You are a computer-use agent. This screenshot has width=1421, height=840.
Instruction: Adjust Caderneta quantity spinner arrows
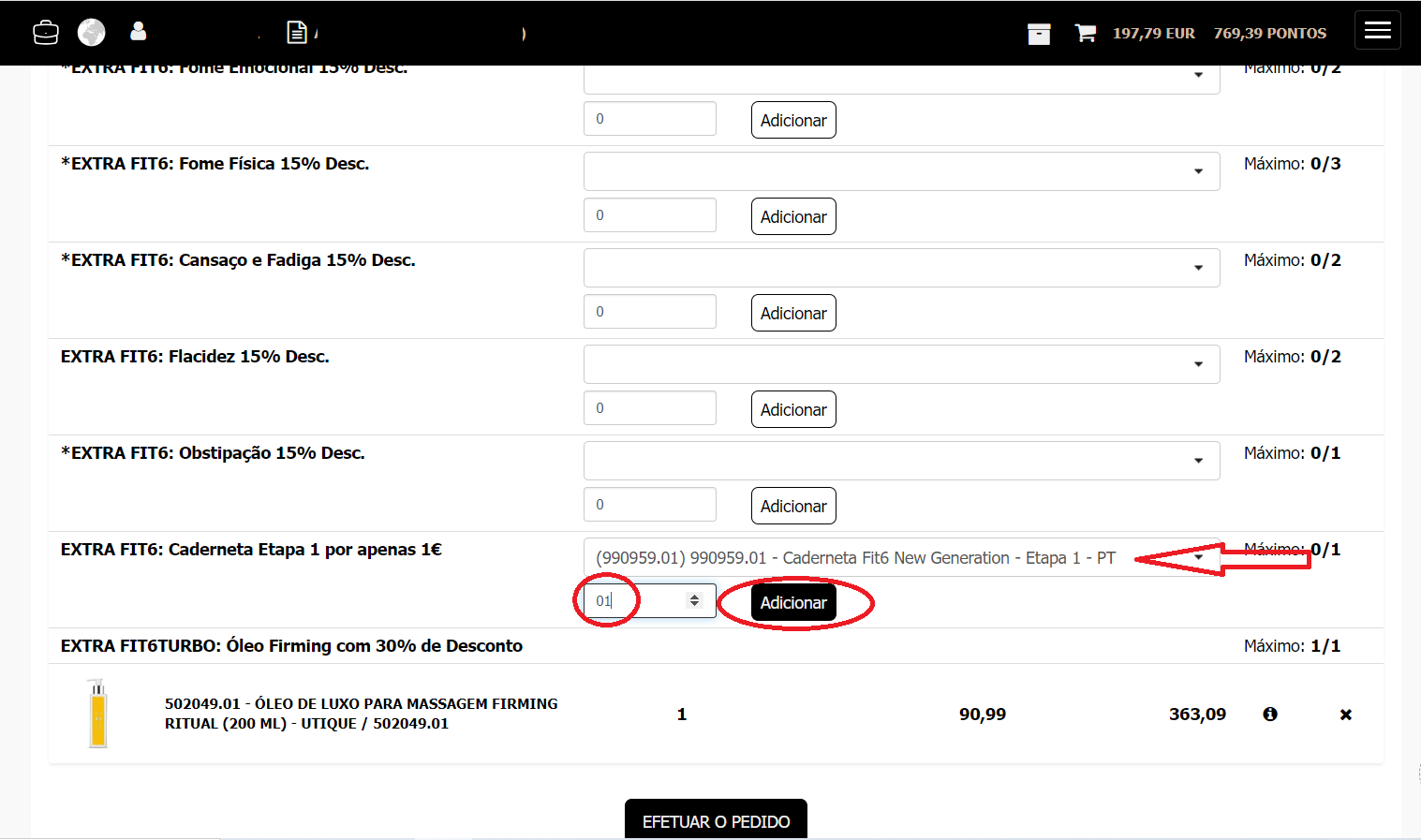[x=694, y=600]
